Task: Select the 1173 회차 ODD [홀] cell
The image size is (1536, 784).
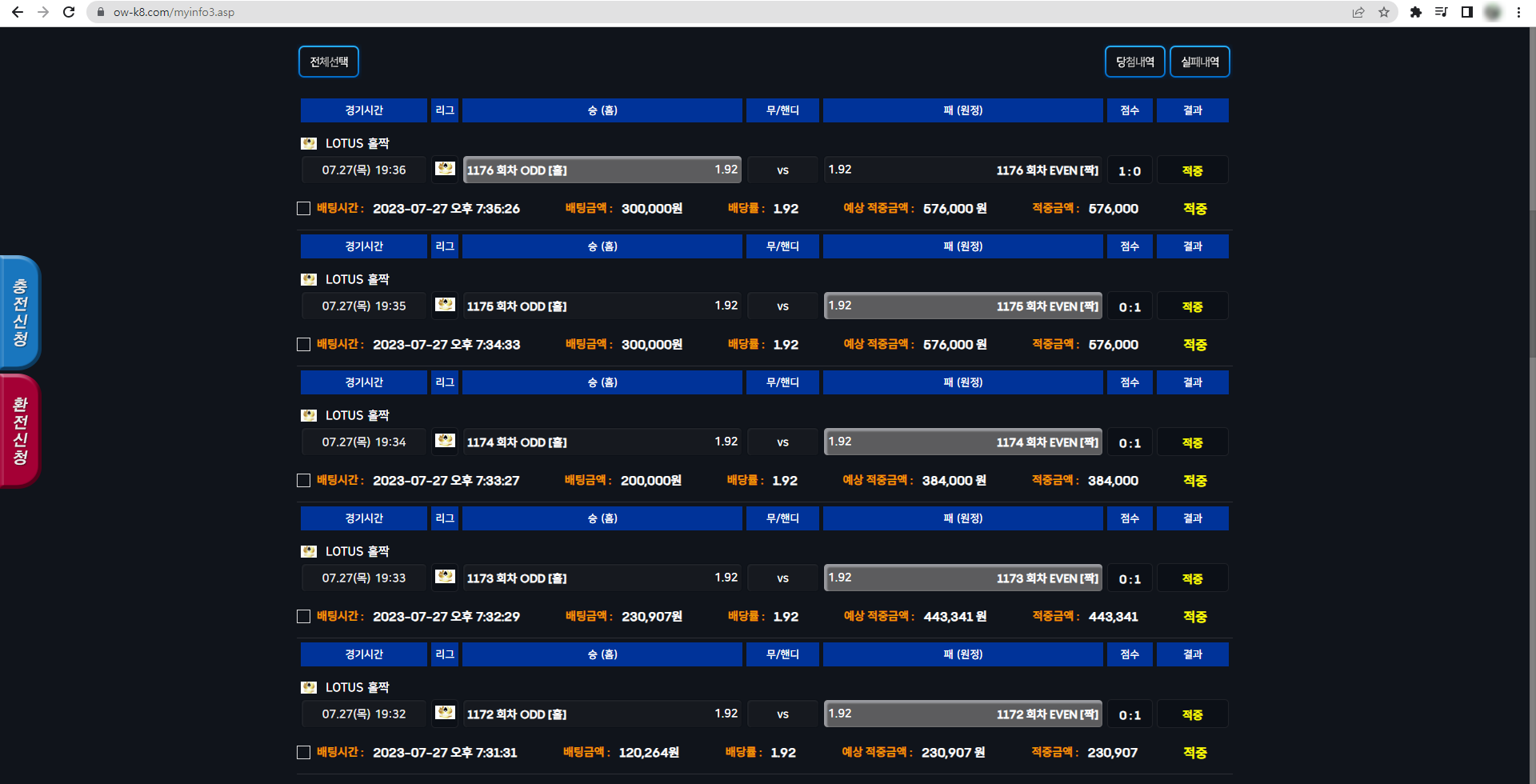Action: 602,578
